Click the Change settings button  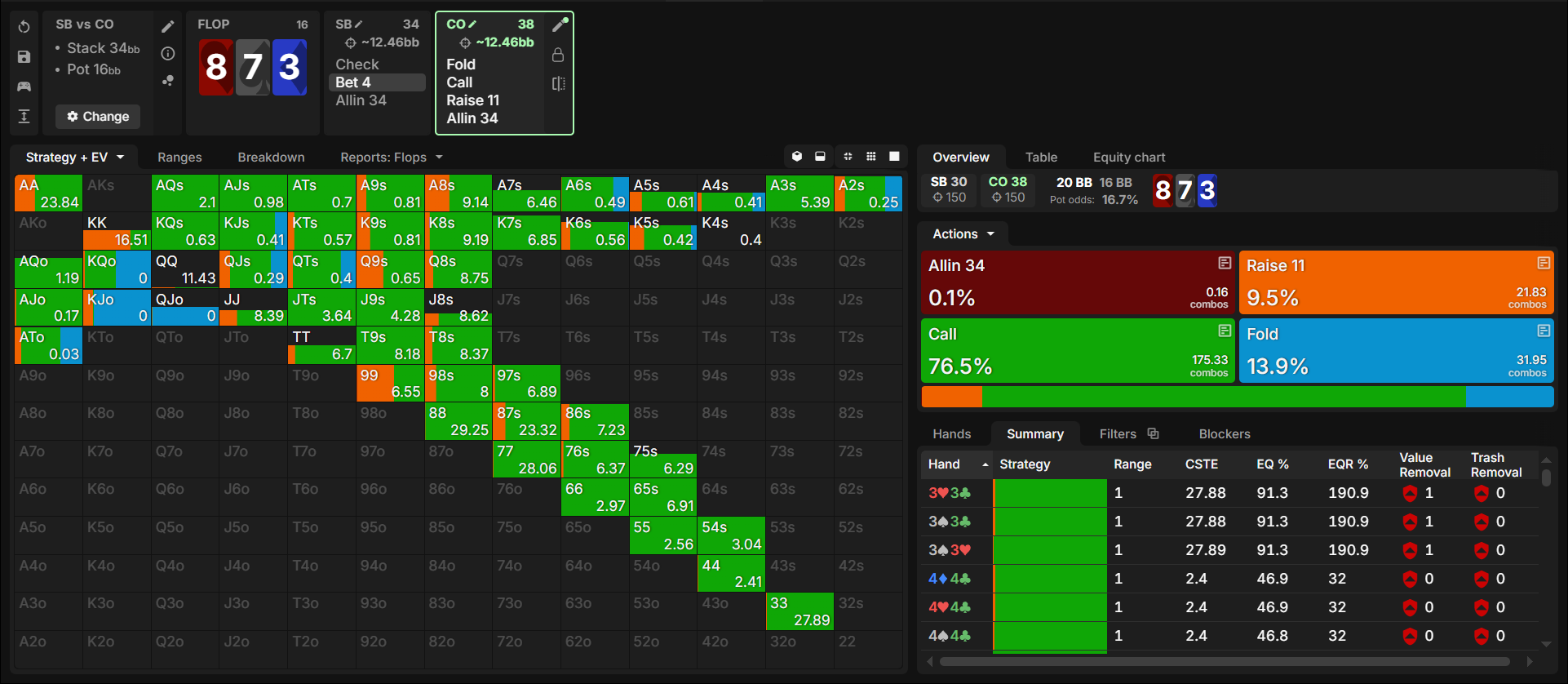click(x=98, y=117)
